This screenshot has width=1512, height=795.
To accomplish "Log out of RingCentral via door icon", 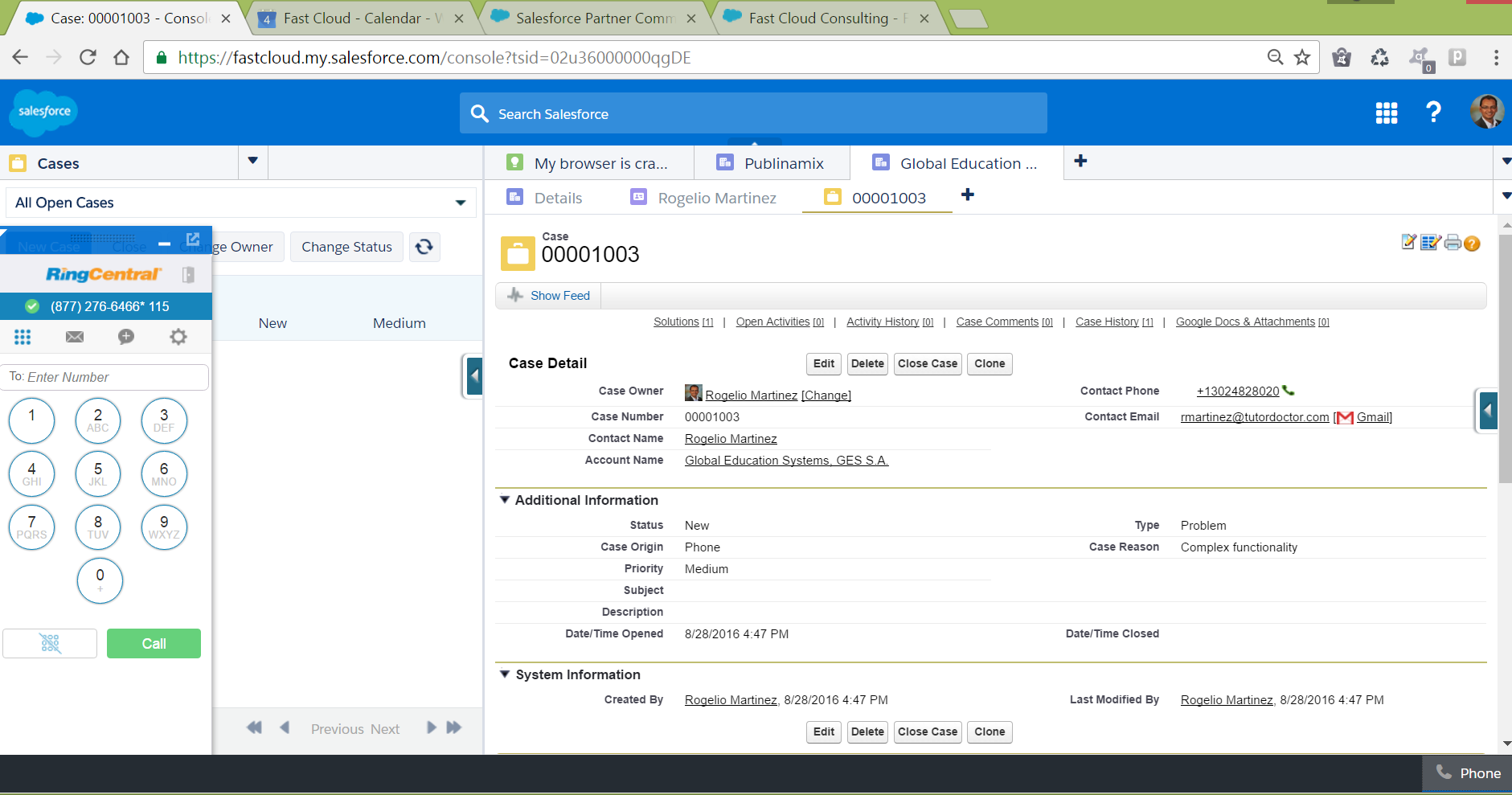I will 188,275.
